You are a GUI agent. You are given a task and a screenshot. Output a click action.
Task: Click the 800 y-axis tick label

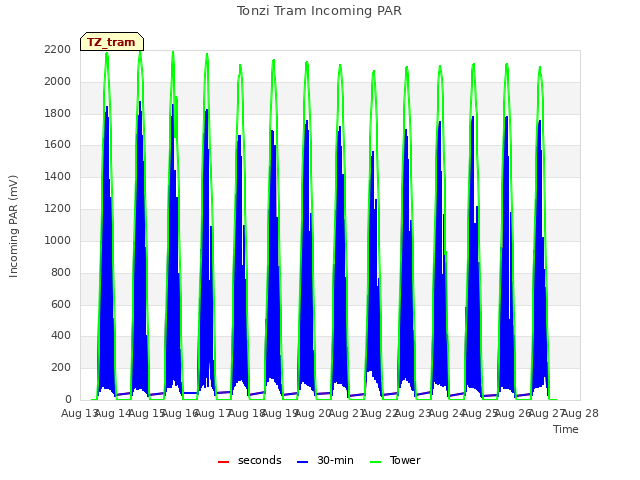[61, 272]
